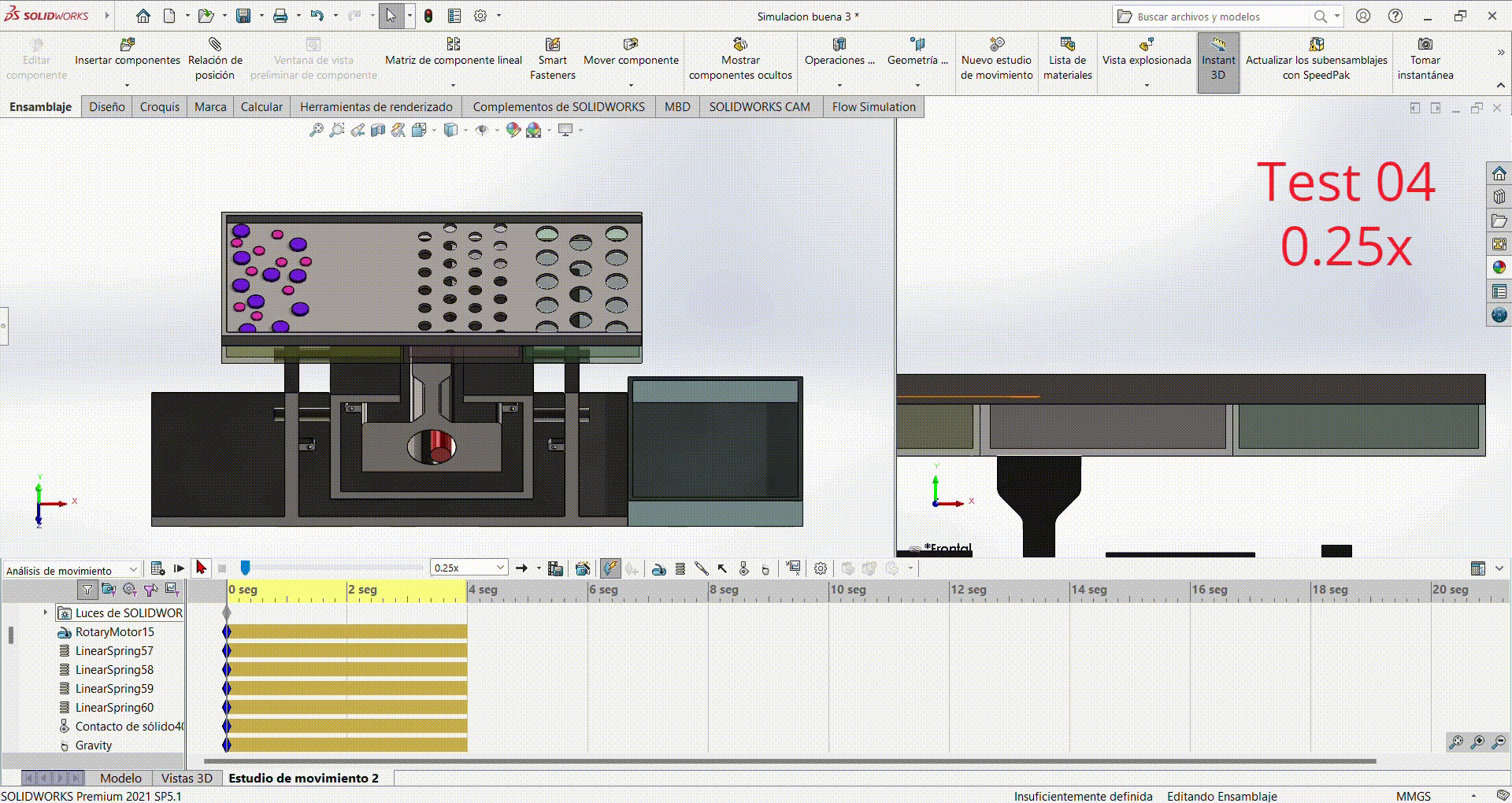Click the Calculate motion study icon
Viewport: 1512px width, 803px height.
(157, 568)
